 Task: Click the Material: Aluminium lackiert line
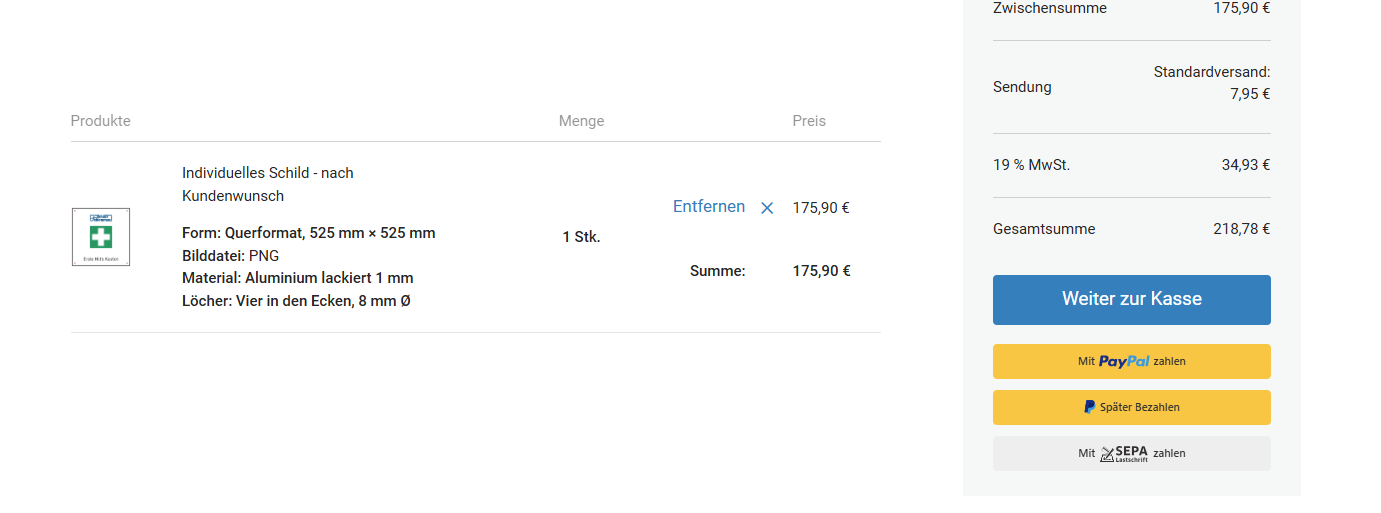(x=298, y=278)
